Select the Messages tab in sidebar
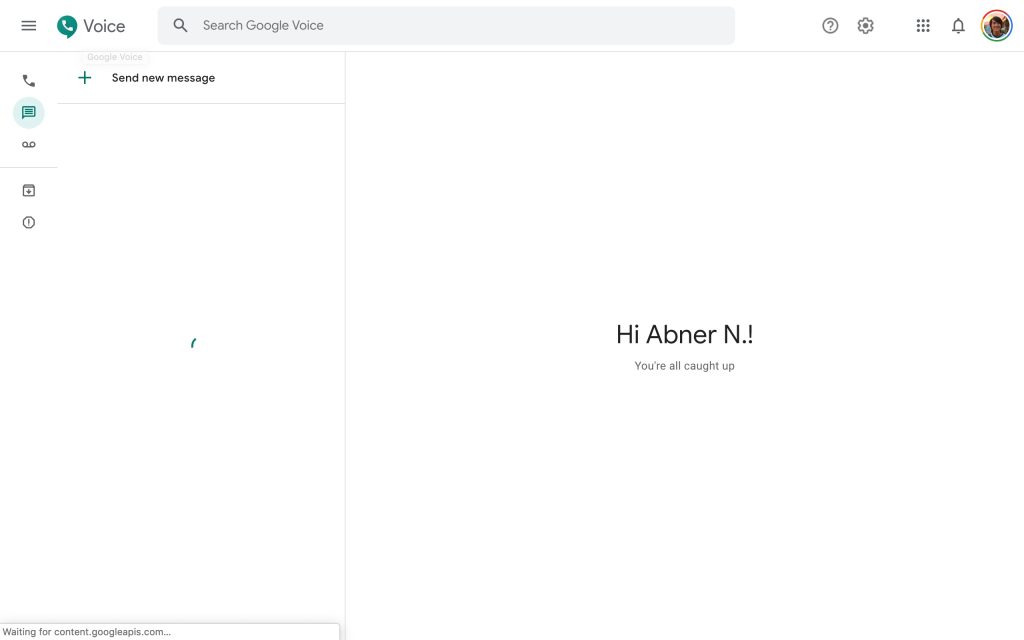Screen dimensions: 1024x640 [29, 113]
